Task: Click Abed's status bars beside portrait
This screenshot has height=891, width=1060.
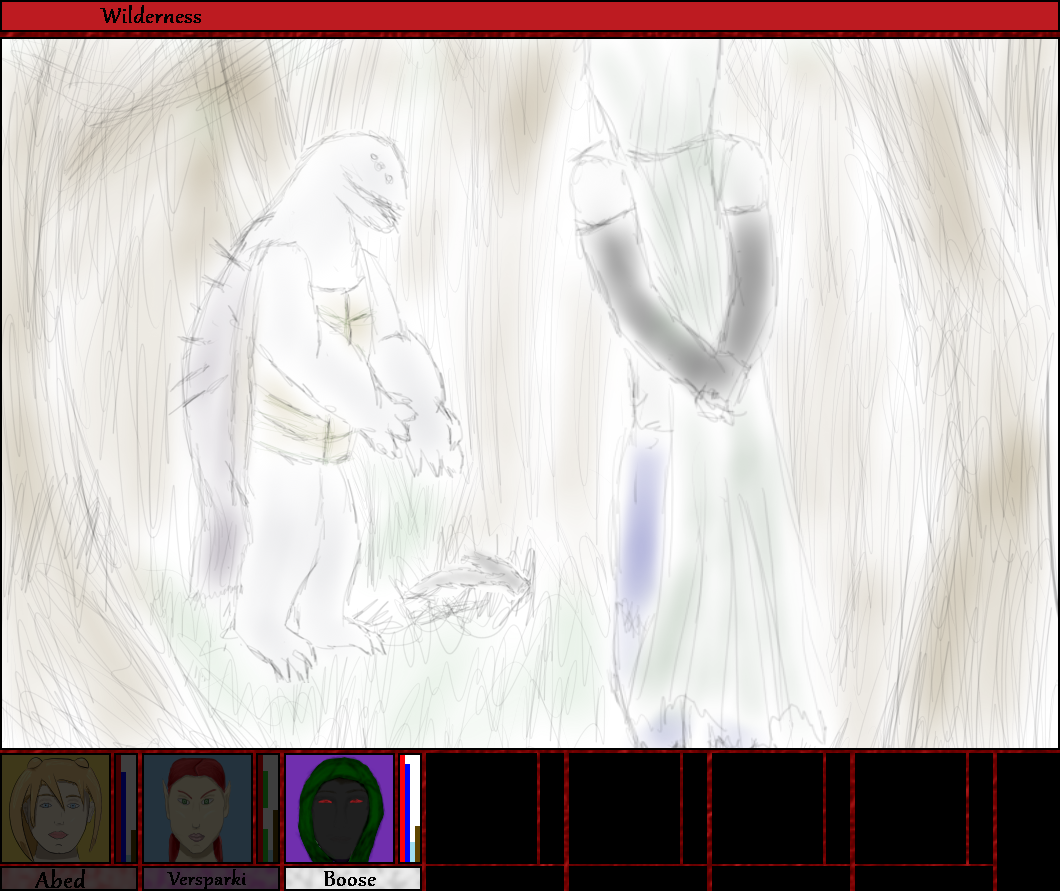Action: pyautogui.click(x=126, y=808)
